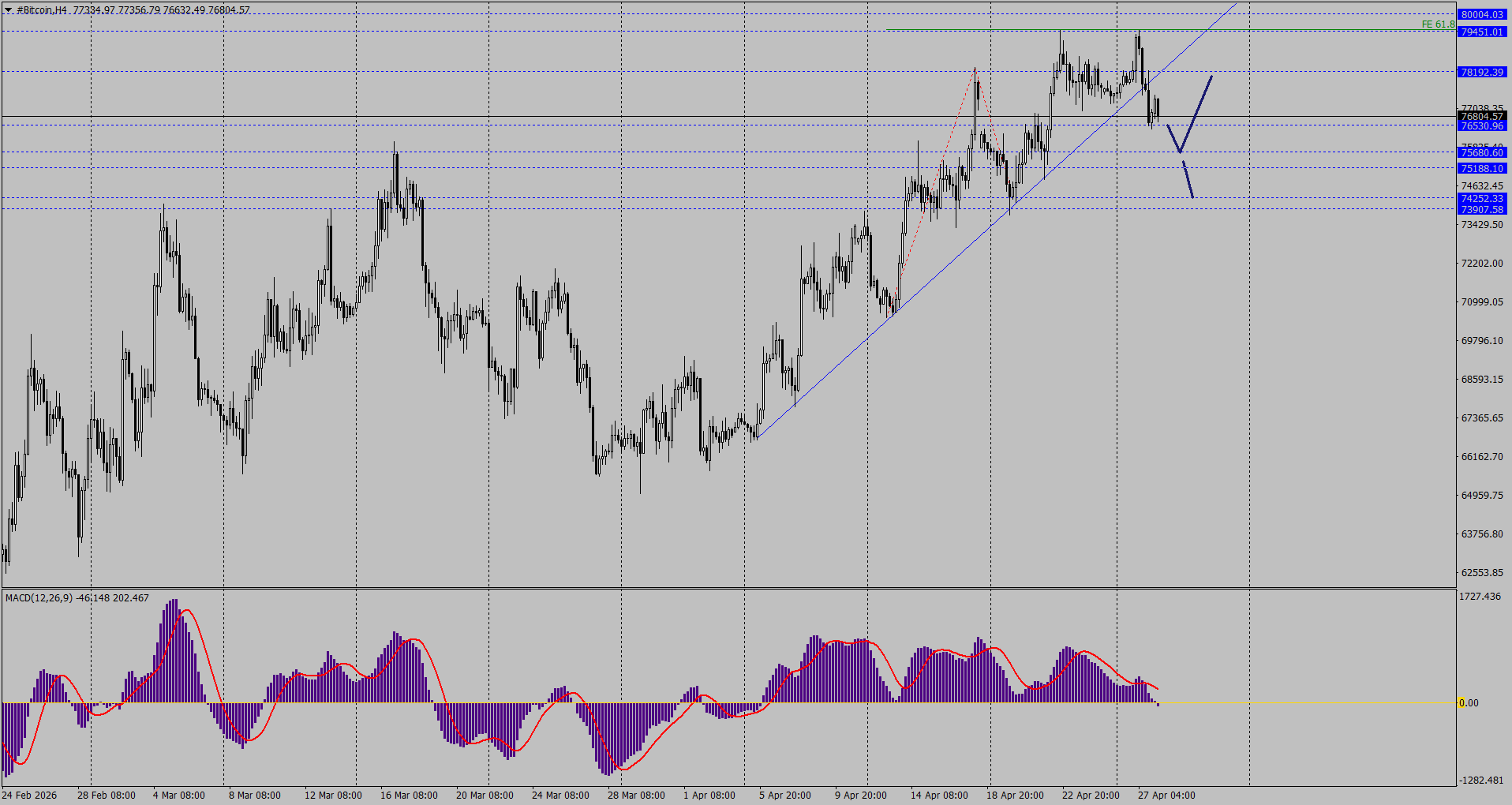1512x805 pixels.
Task: Click the 79451.01 price label
Action: [1483, 31]
